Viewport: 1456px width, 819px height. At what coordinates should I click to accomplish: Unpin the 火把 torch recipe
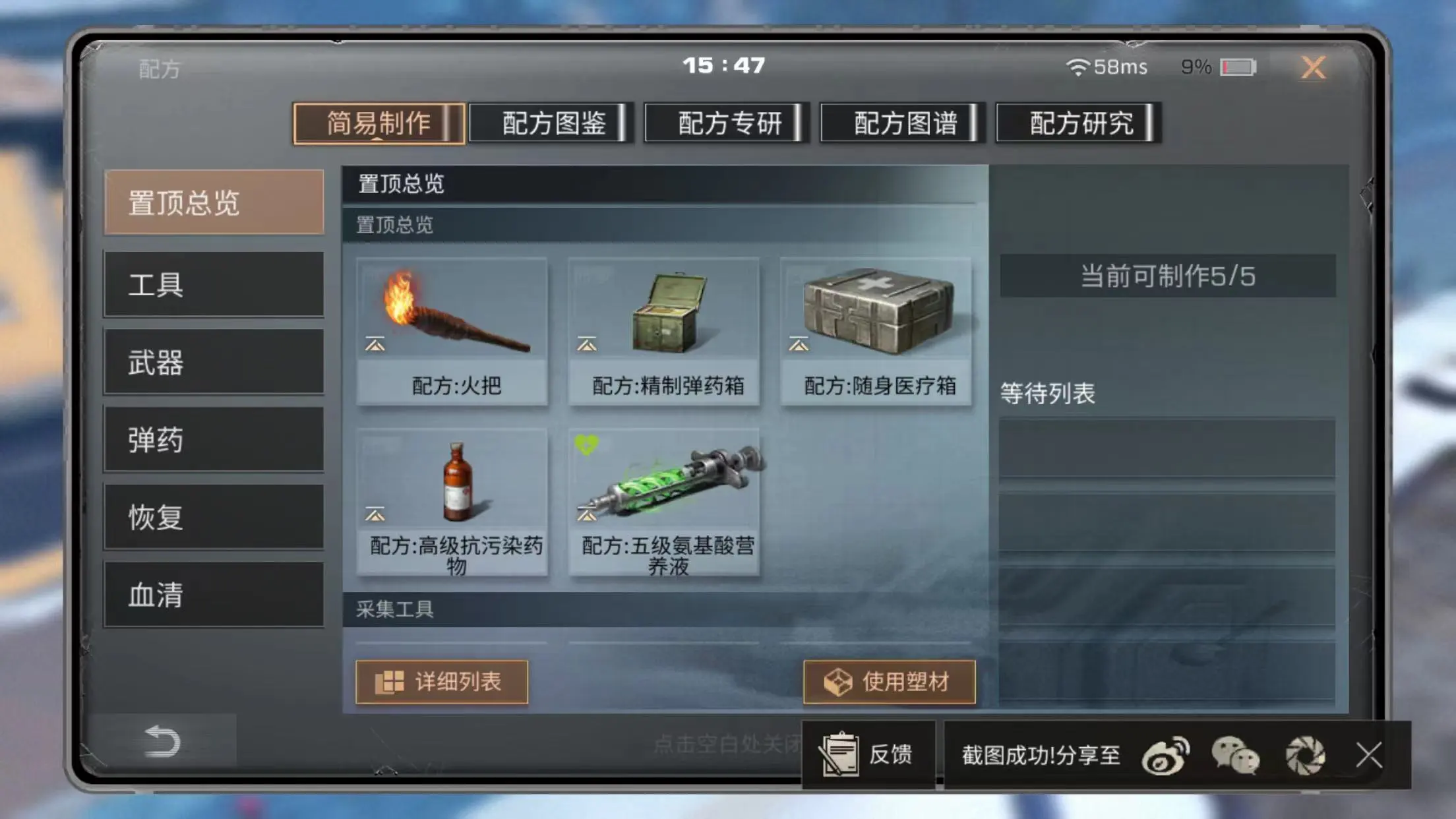pos(375,344)
